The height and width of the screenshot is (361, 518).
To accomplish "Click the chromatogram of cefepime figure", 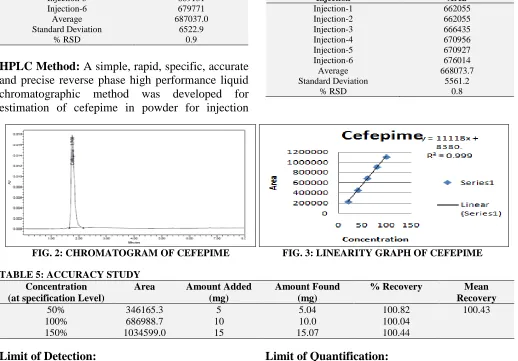I will coord(130,186).
